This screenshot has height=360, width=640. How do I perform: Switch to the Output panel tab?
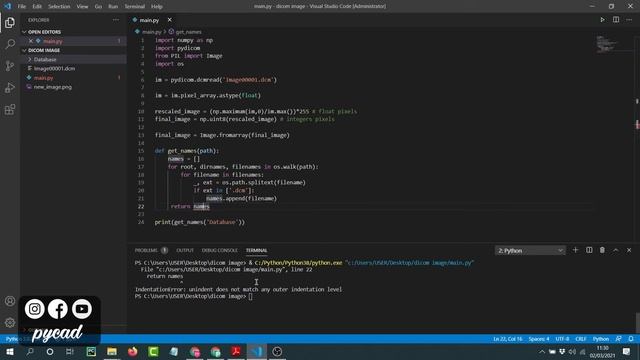click(185, 250)
